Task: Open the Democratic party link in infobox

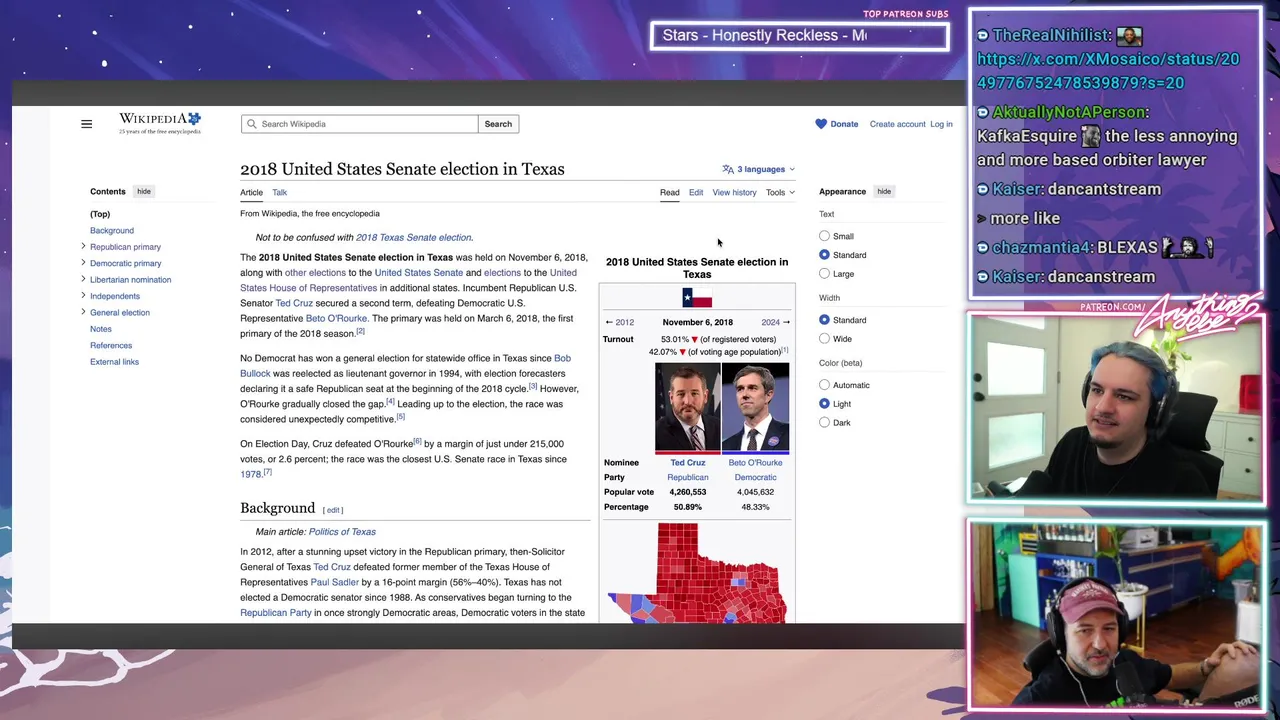Action: [755, 477]
